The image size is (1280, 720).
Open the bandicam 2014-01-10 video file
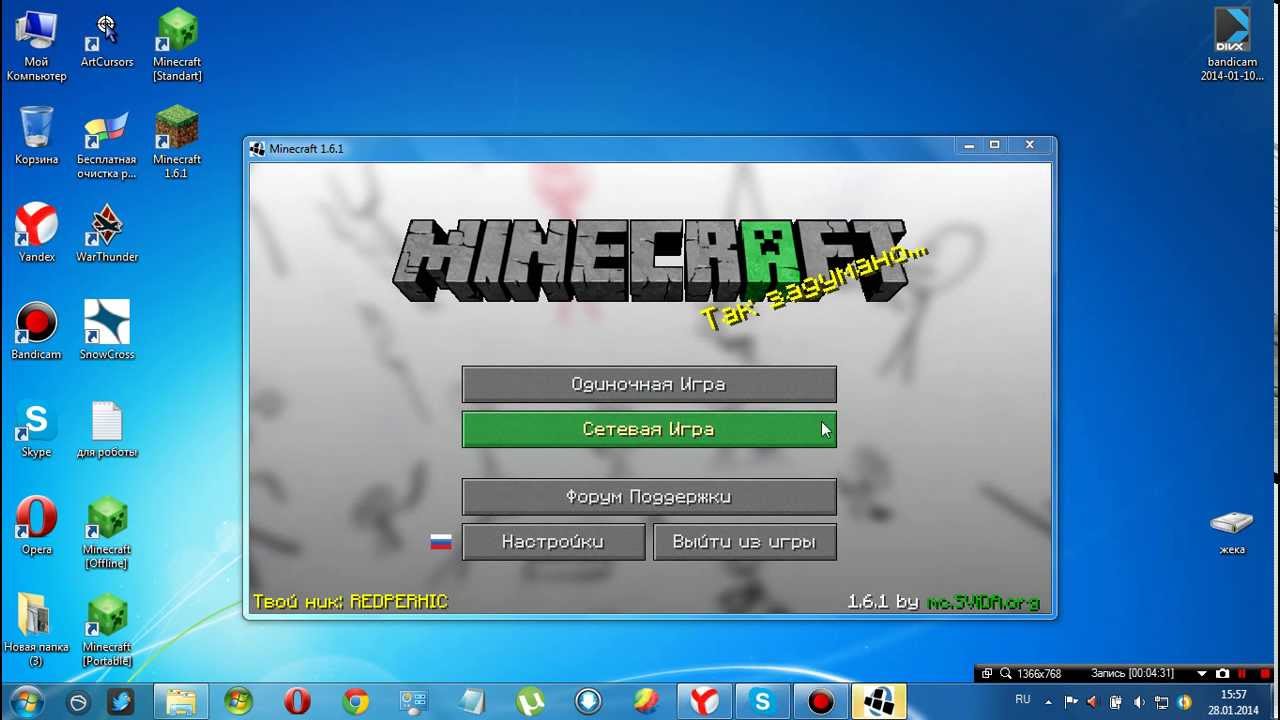point(1232,45)
